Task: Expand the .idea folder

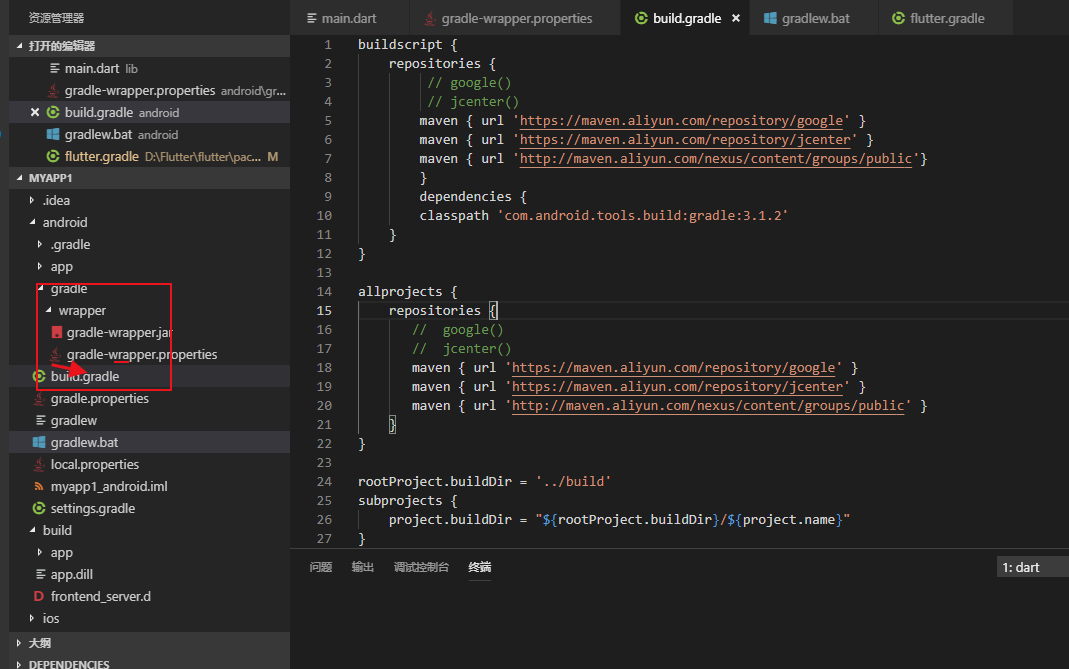Action: (32, 200)
